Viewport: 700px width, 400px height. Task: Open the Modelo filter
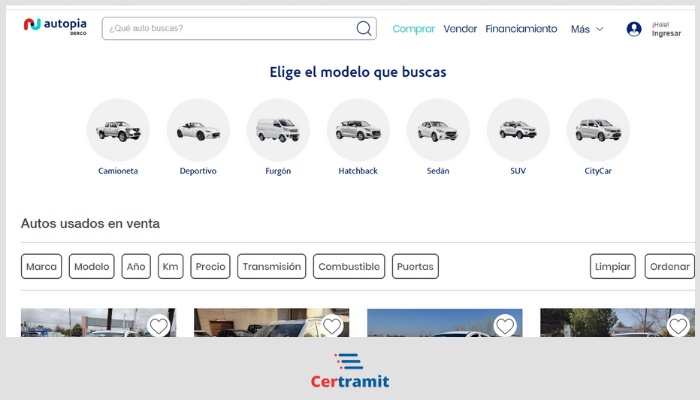[x=92, y=267]
